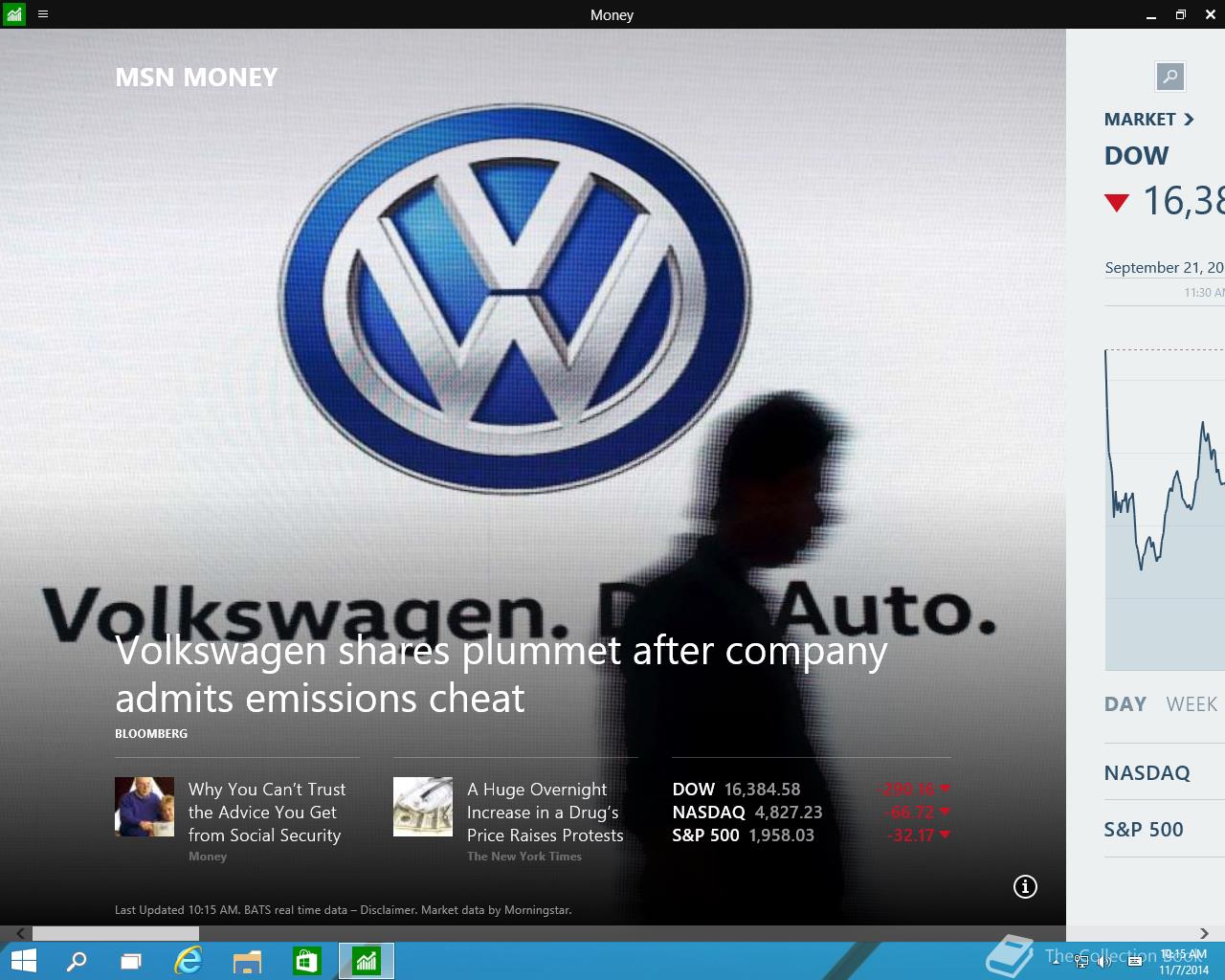Screen dimensions: 1225x980
Task: Click the DOW heading in market panel
Action: (1137, 156)
